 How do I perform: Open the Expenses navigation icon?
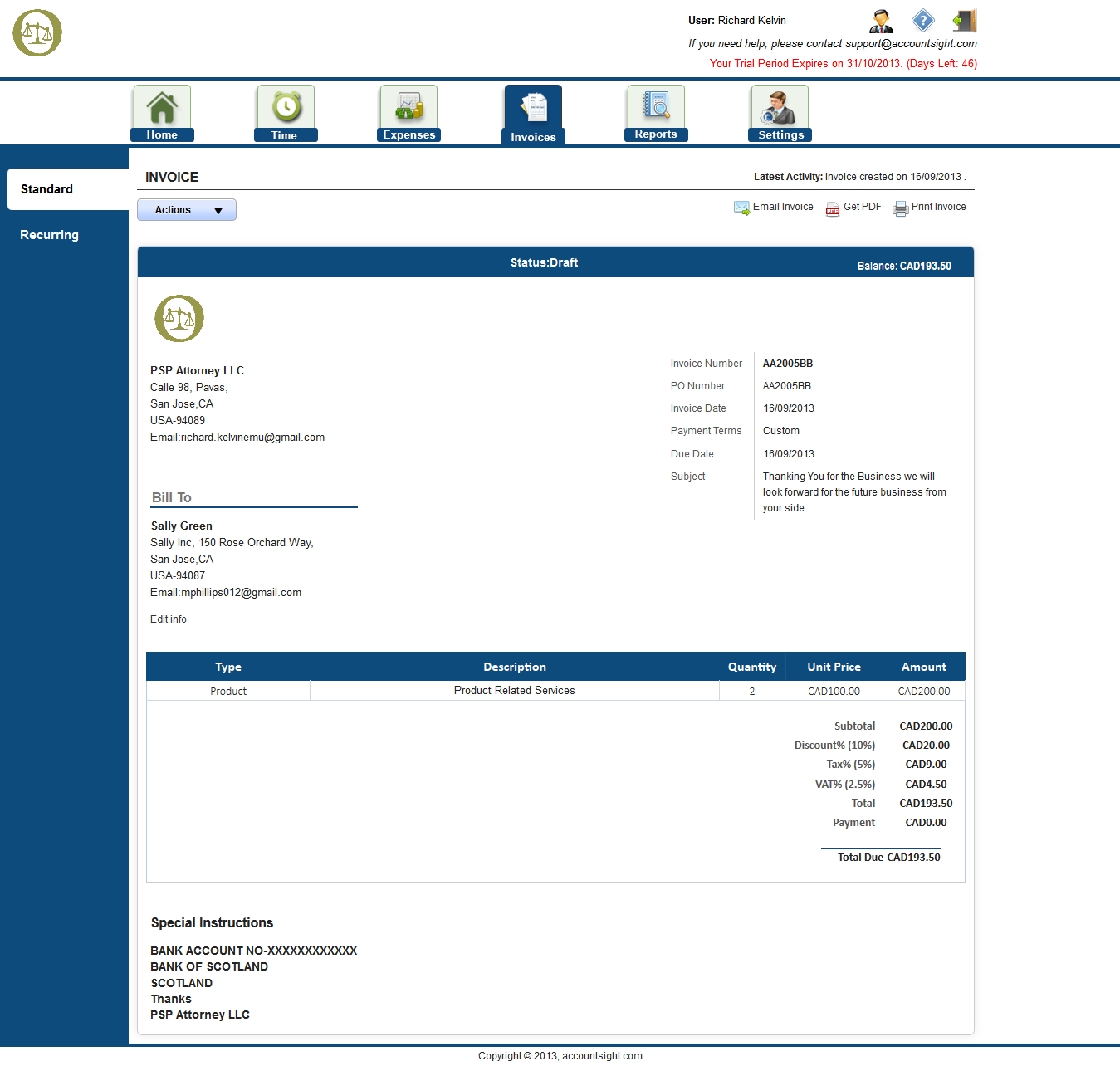pyautogui.click(x=408, y=107)
